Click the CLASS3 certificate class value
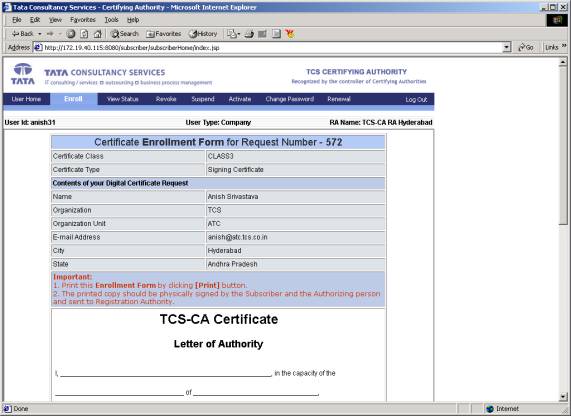 [220, 156]
